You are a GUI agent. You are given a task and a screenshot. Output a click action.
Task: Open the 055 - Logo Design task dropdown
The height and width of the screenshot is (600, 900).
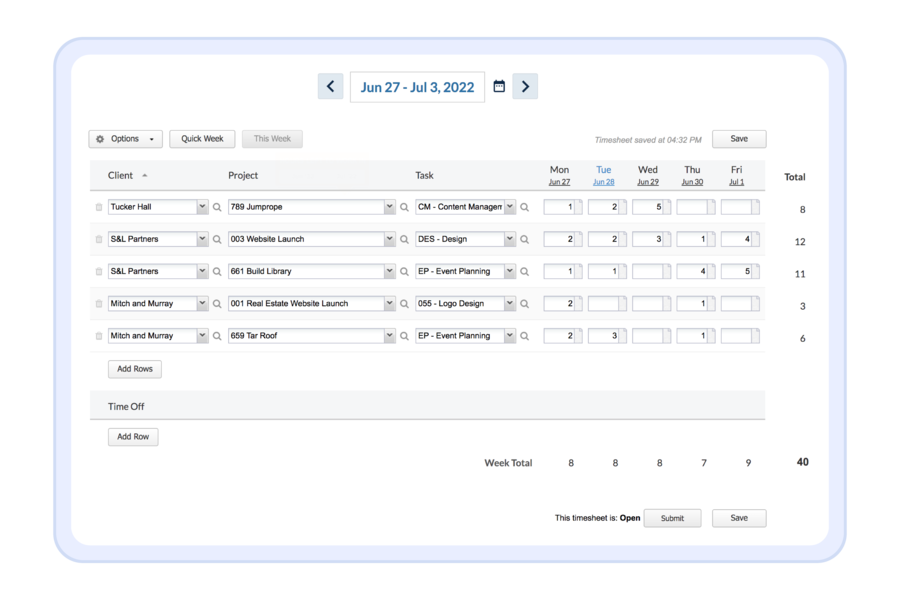coord(510,304)
